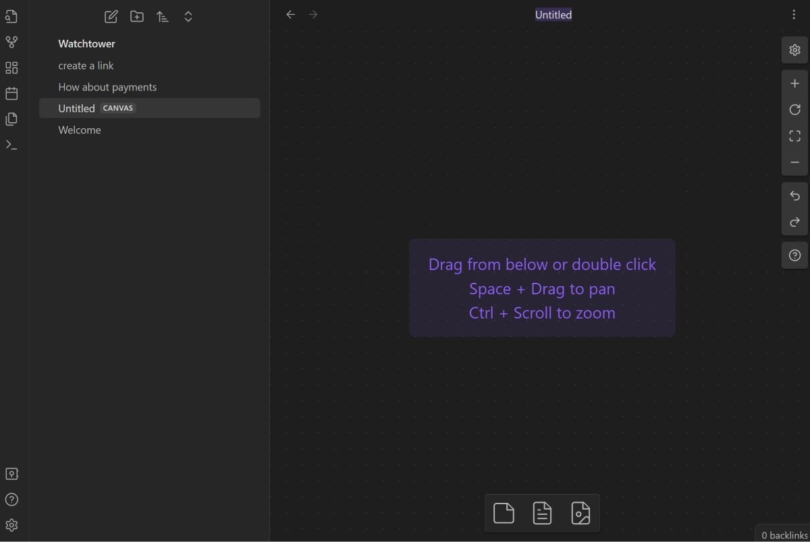Image resolution: width=810 pixels, height=542 pixels.
Task: Open the "How about payments" note
Action: point(107,87)
